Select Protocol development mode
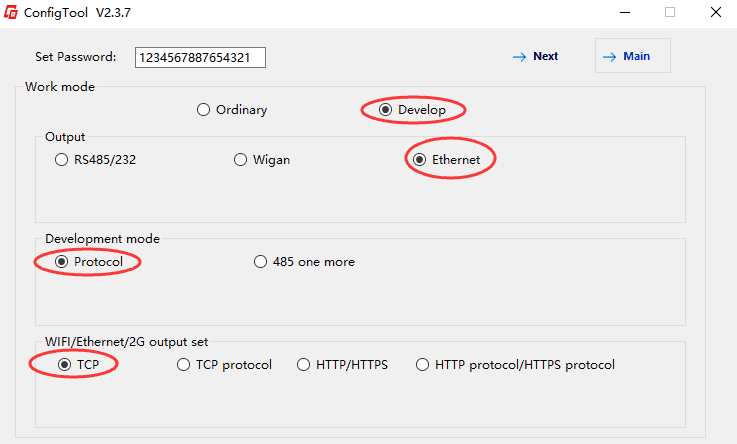This screenshot has width=737, height=444. click(61, 262)
